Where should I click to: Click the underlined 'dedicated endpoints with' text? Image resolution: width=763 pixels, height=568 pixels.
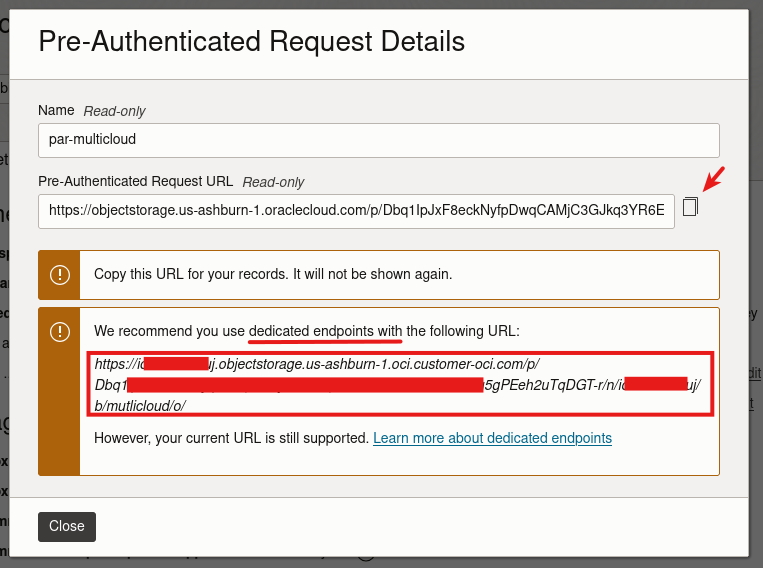[326, 331]
